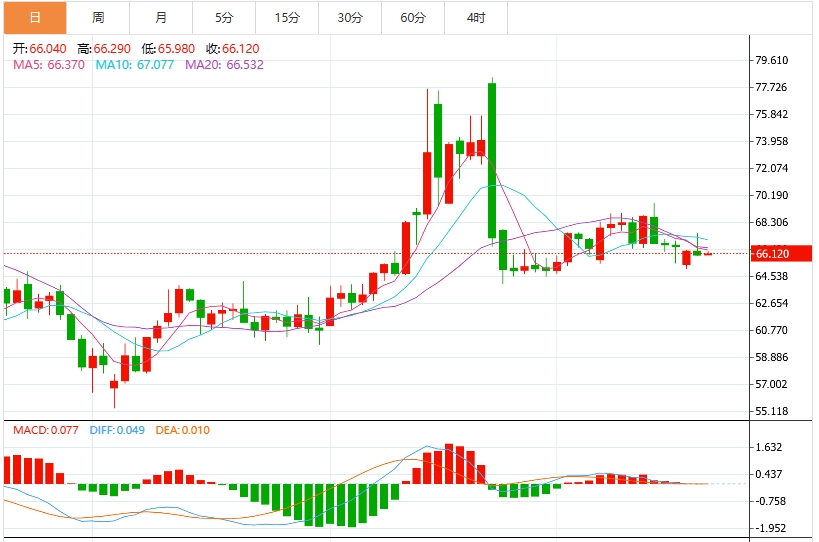Open the 5分 timeframe tab
This screenshot has height=542, width=819.
coord(224,18)
